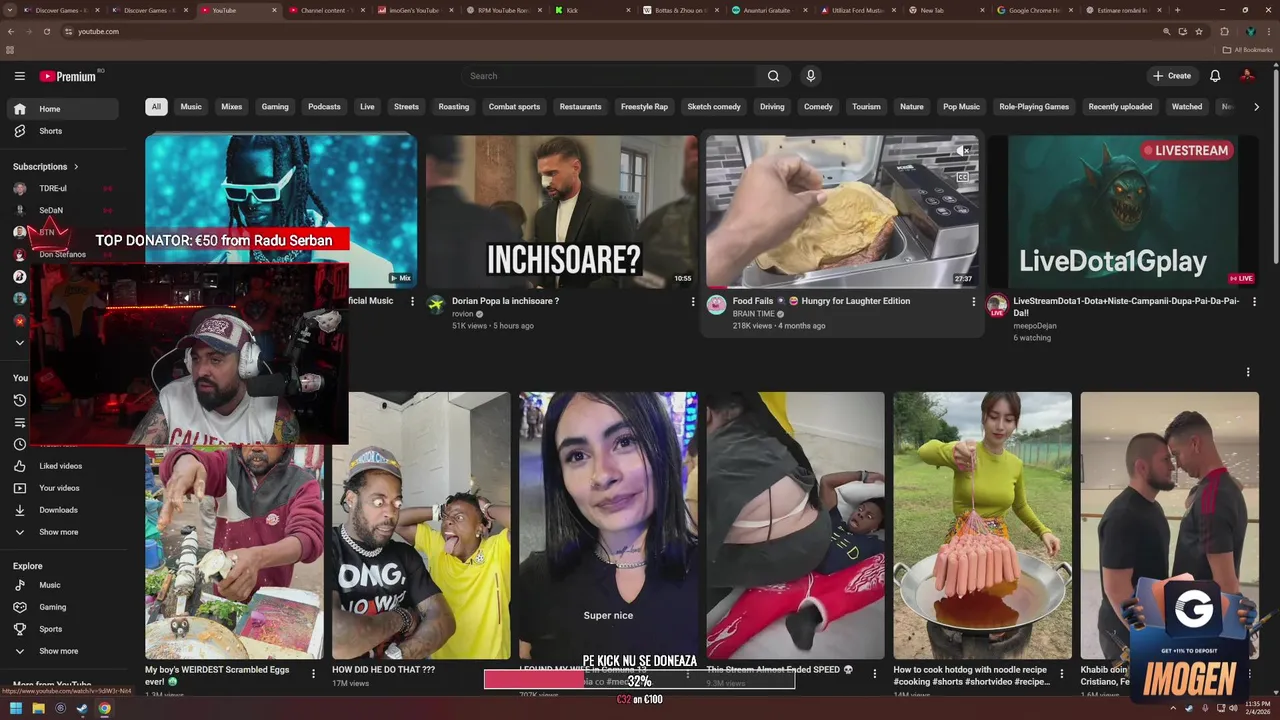
Task: Open Your videos in the sidebar
Action: tap(62, 488)
